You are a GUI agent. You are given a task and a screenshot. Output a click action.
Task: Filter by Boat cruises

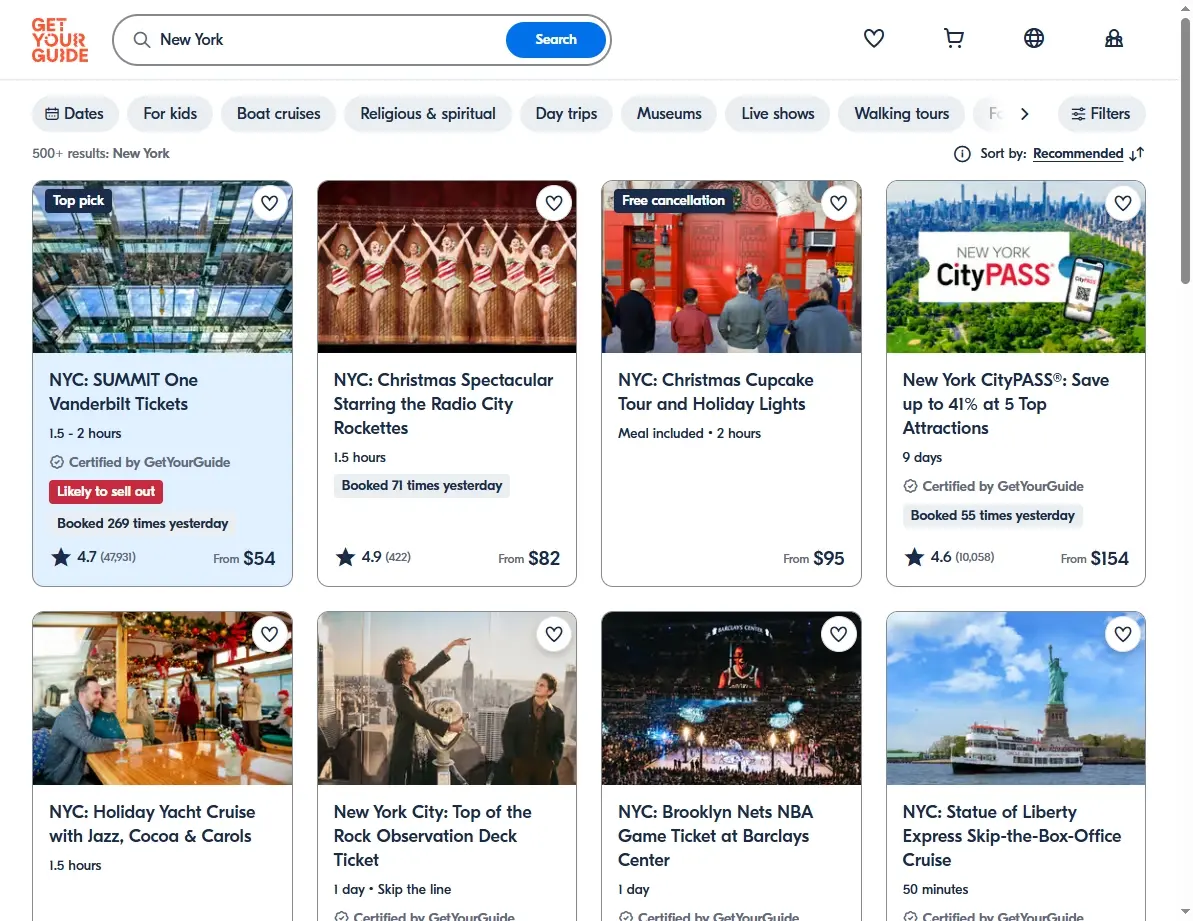click(278, 114)
